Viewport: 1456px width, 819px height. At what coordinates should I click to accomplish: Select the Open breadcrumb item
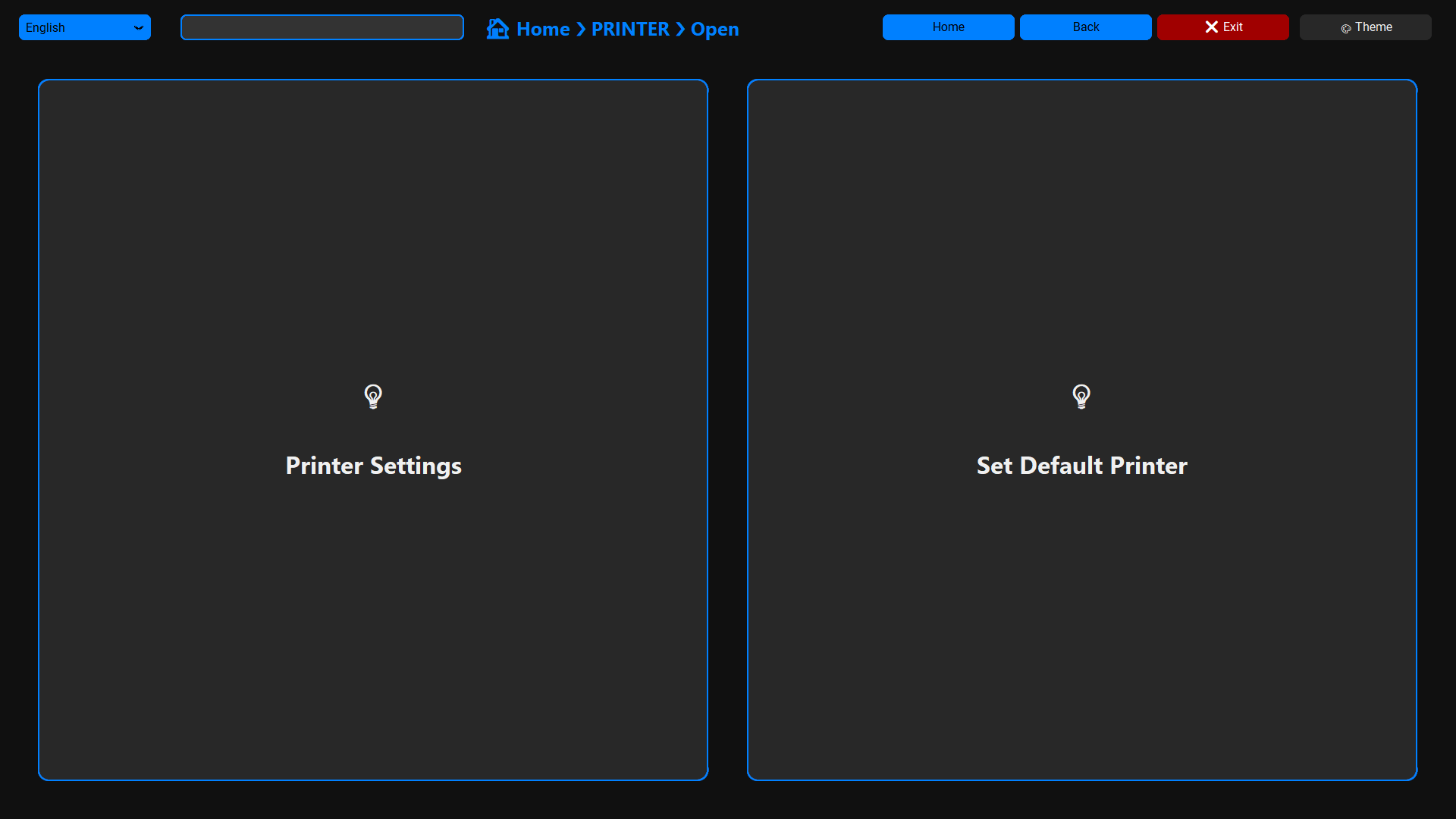(x=714, y=30)
